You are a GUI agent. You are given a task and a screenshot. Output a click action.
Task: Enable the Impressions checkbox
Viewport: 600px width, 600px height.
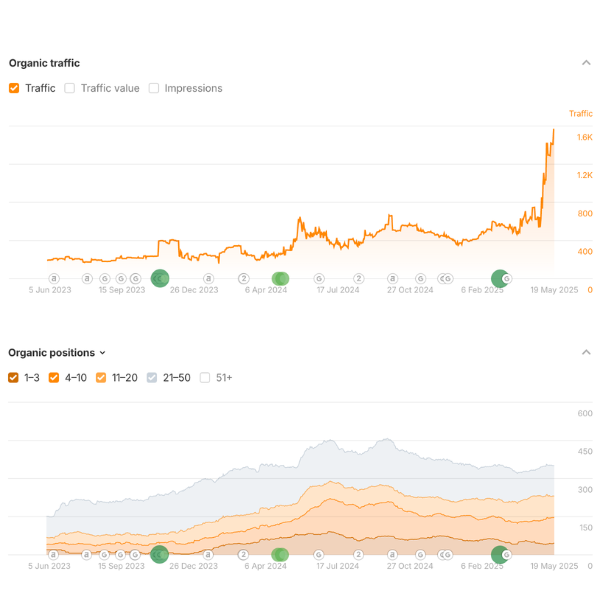point(154,88)
